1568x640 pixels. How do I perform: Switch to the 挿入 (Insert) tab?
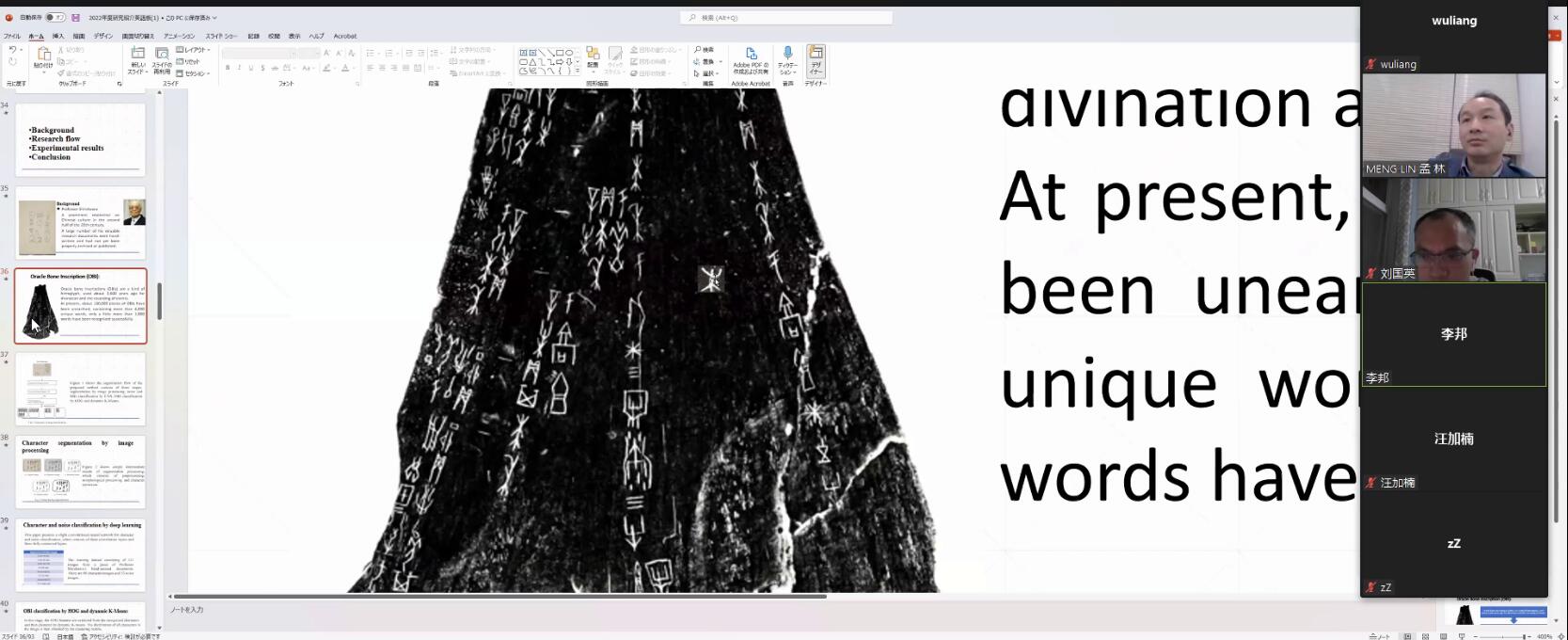click(57, 36)
